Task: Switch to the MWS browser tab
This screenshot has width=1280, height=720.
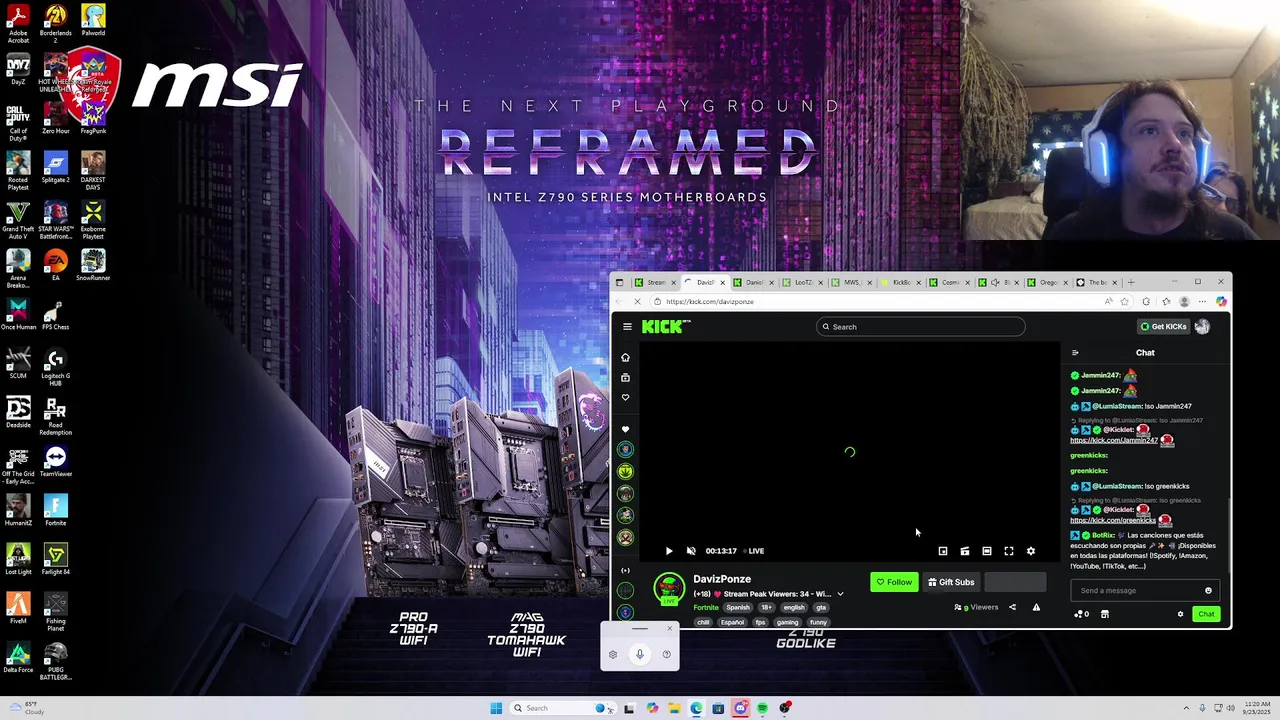Action: tap(851, 282)
